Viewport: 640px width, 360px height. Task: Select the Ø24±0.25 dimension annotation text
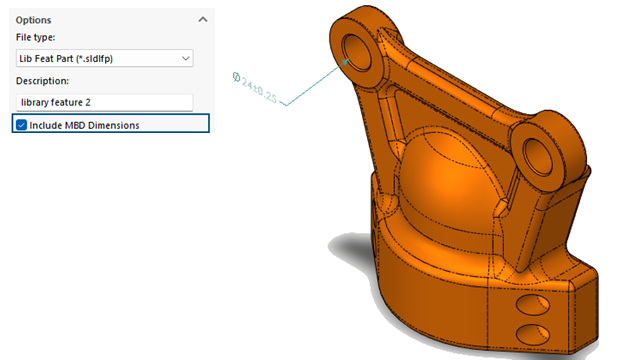(x=255, y=87)
